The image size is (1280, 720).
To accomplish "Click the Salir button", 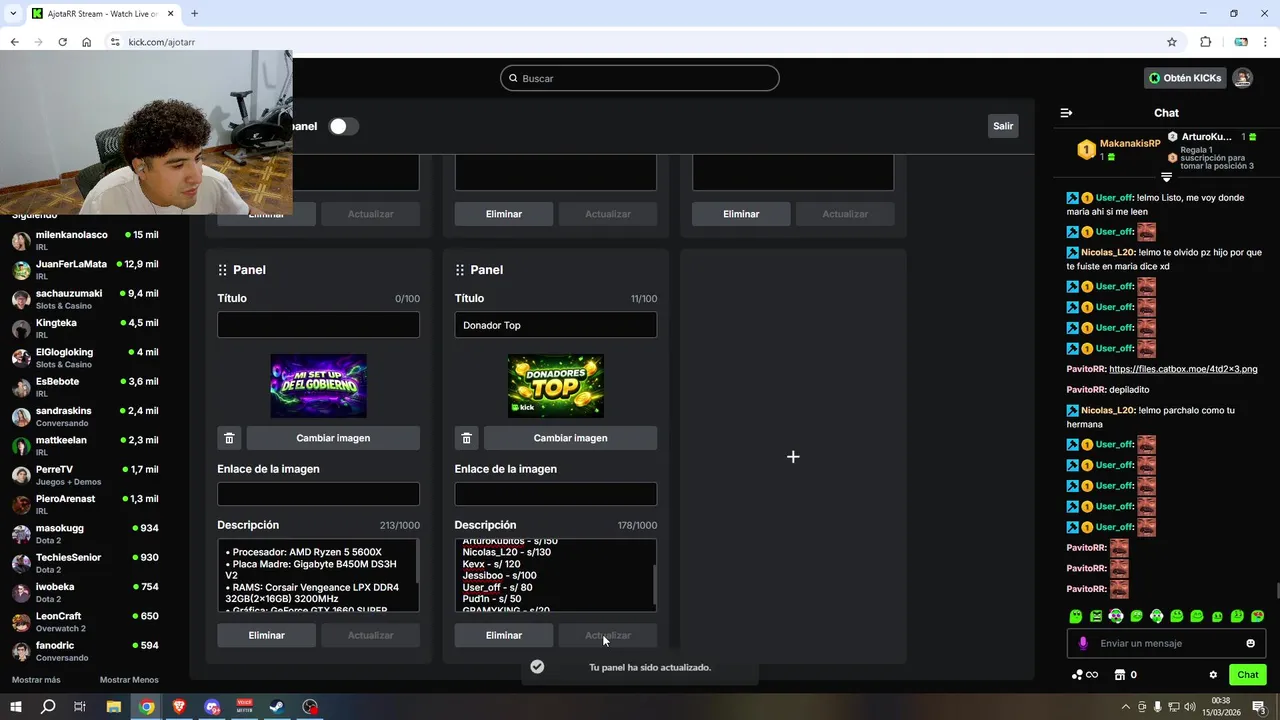I will pyautogui.click(x=1003, y=126).
